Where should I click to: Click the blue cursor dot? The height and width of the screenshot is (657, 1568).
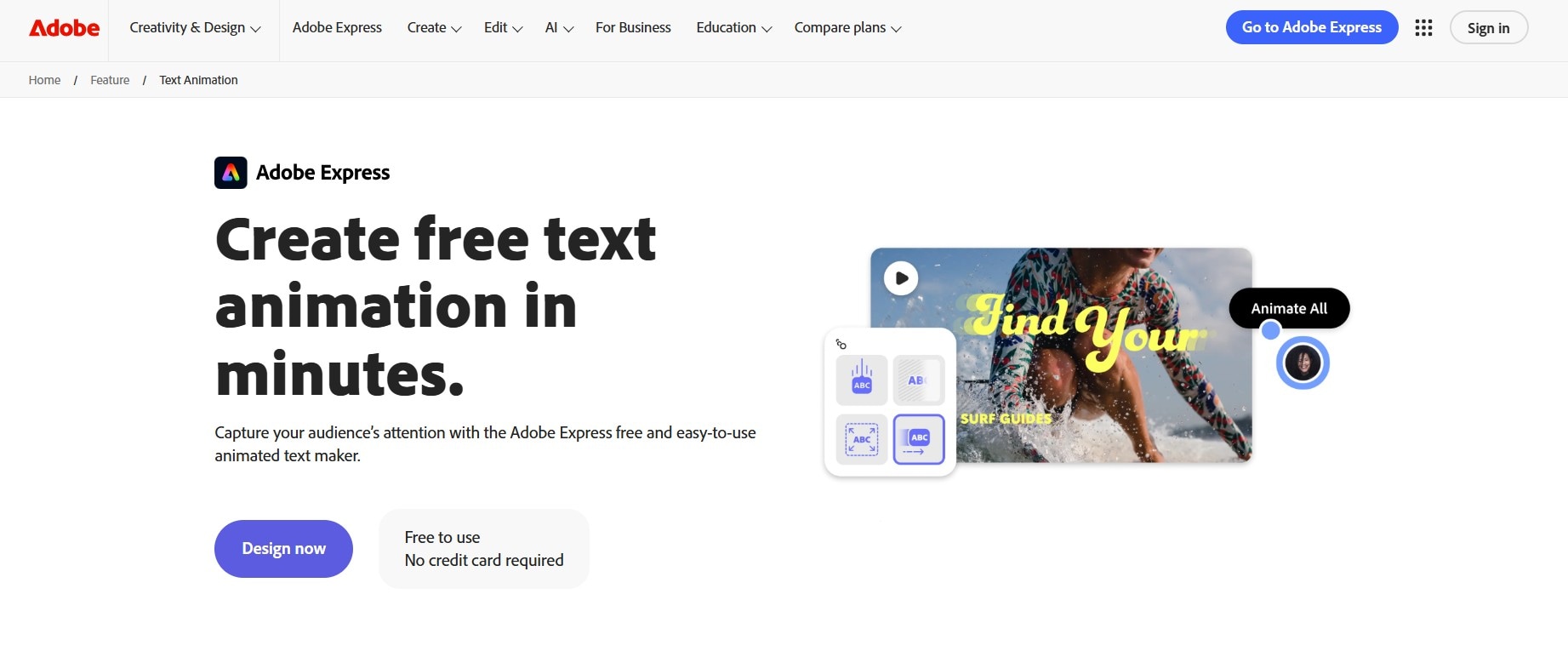pyautogui.click(x=1270, y=330)
